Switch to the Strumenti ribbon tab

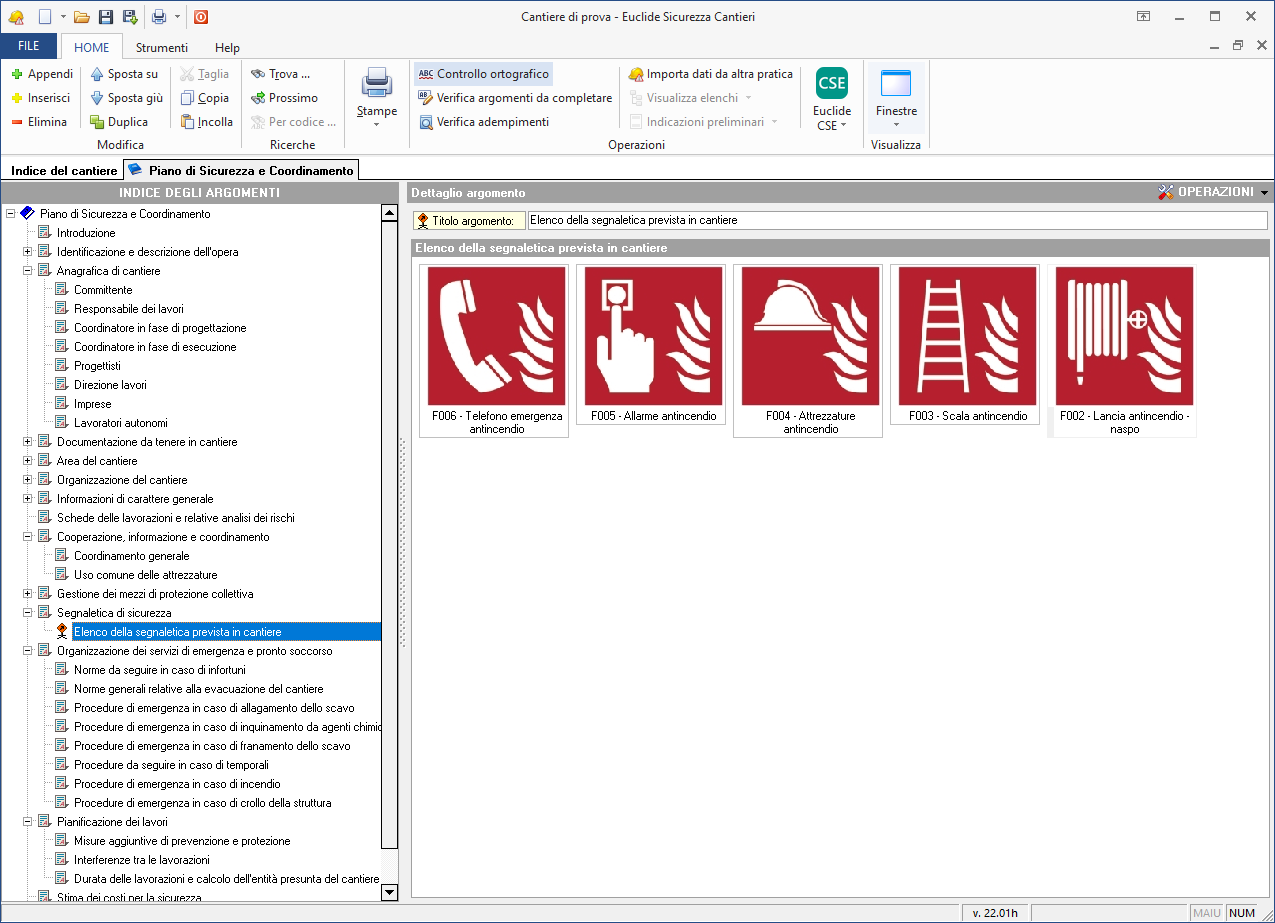[162, 47]
